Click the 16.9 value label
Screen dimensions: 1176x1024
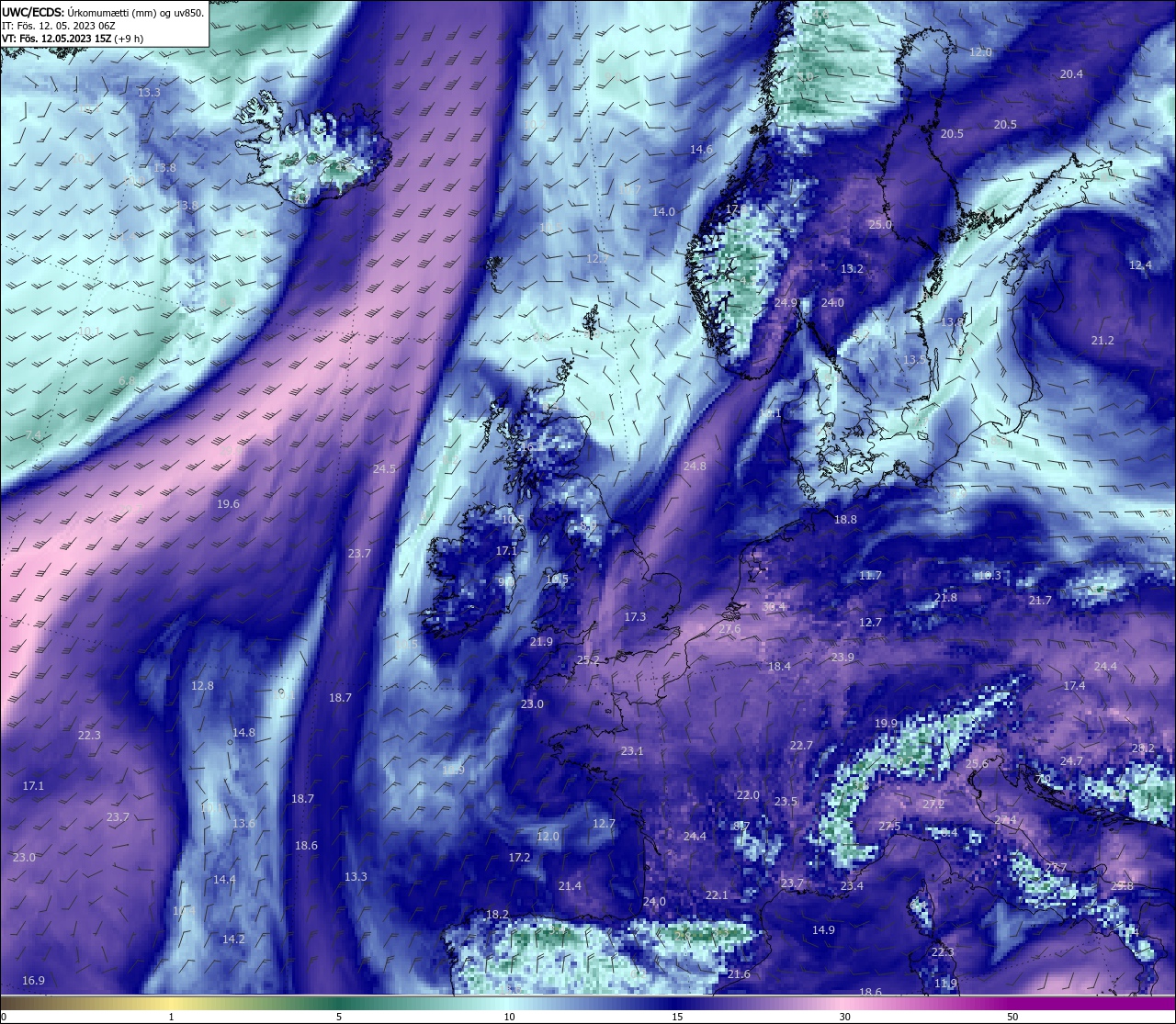tap(33, 981)
